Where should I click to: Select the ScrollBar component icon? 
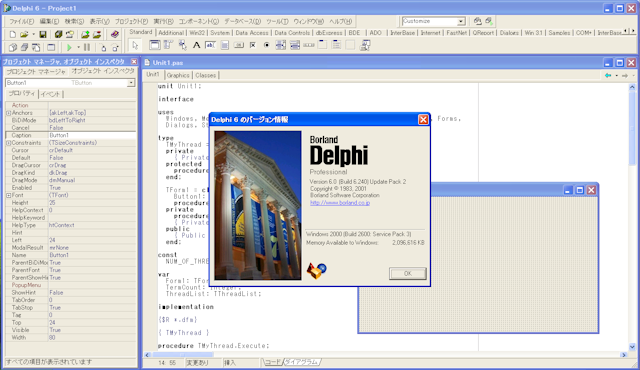pos(309,45)
